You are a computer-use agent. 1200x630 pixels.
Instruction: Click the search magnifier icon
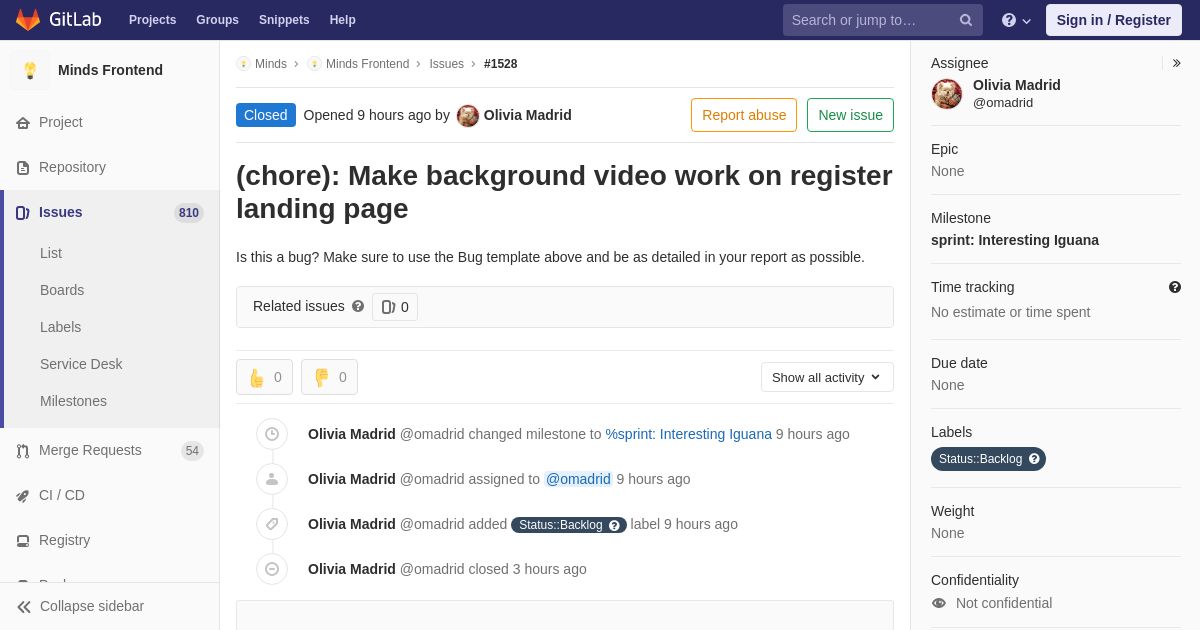tap(965, 20)
